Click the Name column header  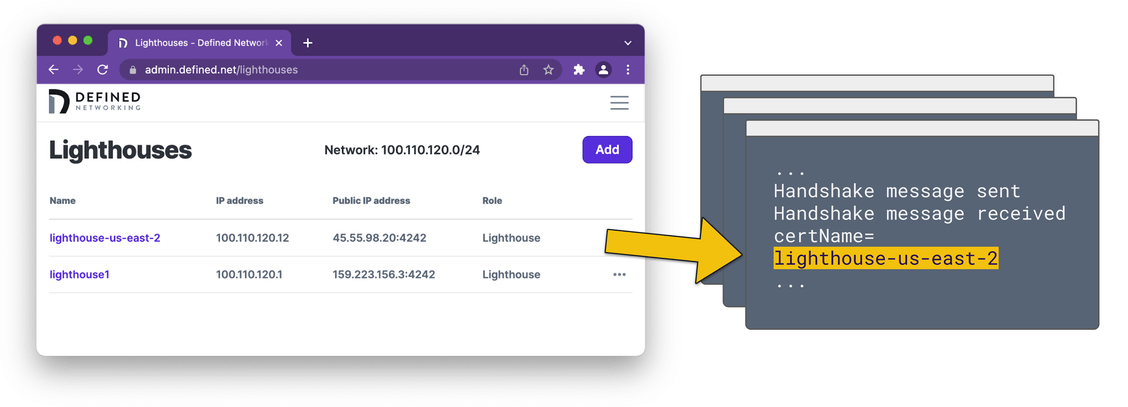tap(62, 201)
